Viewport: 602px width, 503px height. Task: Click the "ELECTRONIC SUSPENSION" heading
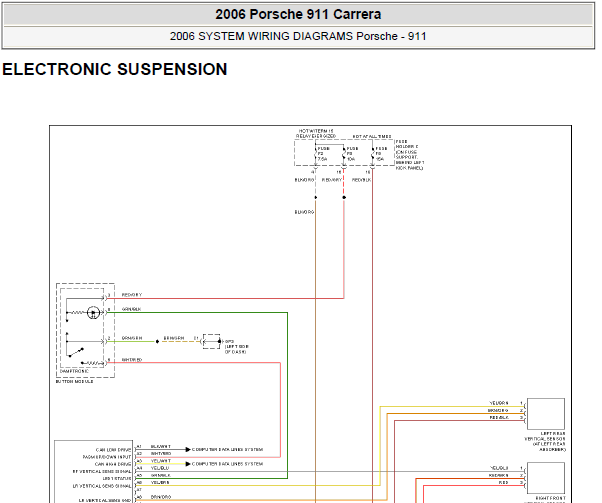115,69
